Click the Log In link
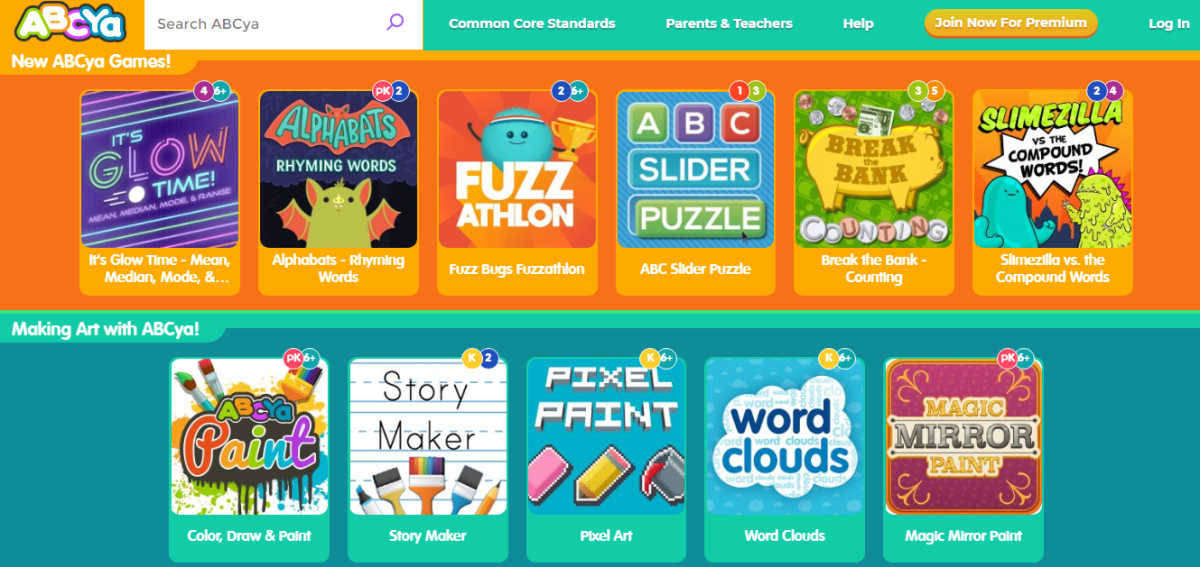Viewport: 1200px width, 567px height. click(1169, 23)
